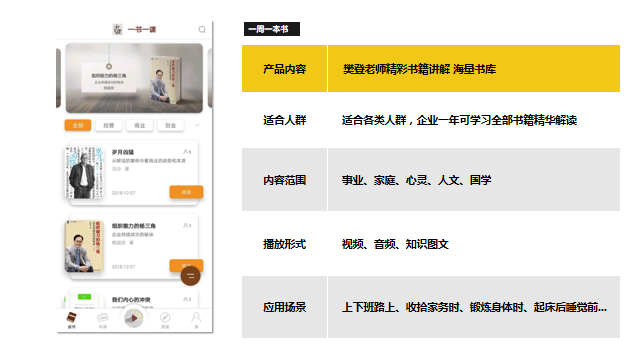Open the 我 profile tab icon
This screenshot has height=360, width=640.
(196, 317)
